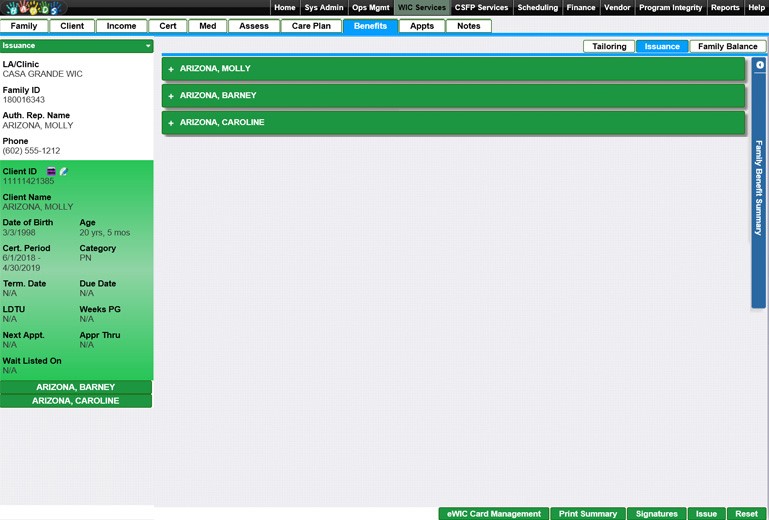Select ARIZONA, BARNEY in the client sidebar

[x=76, y=387]
